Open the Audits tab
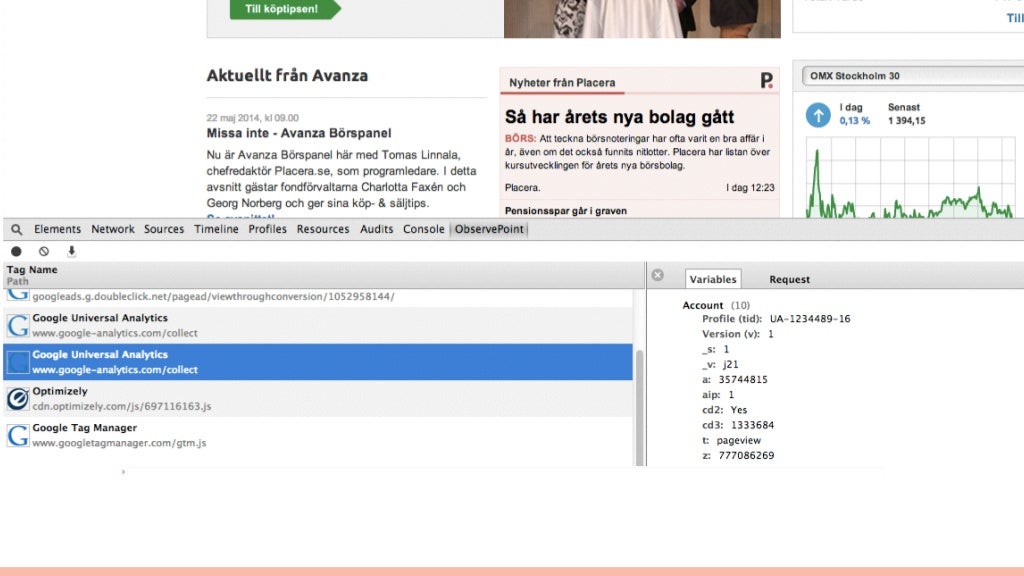Image resolution: width=1024 pixels, height=576 pixels. tap(377, 229)
